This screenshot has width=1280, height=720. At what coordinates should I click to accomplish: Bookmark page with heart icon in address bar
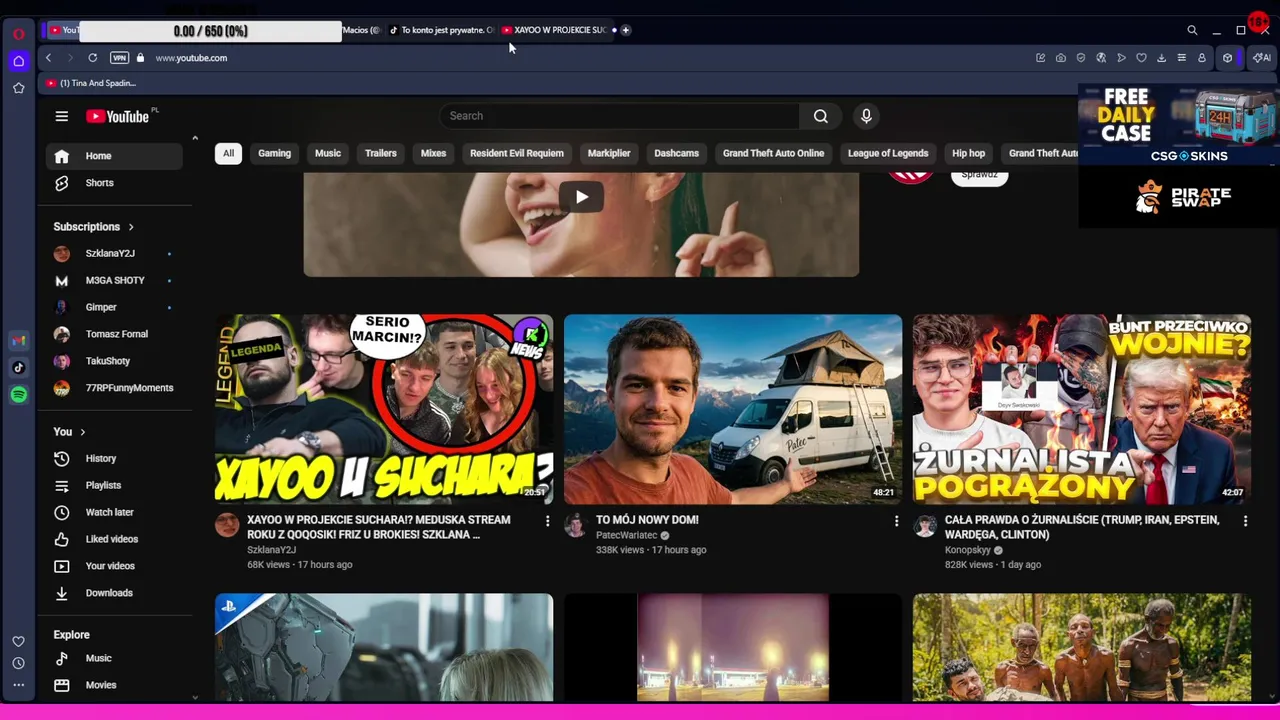tap(1141, 58)
